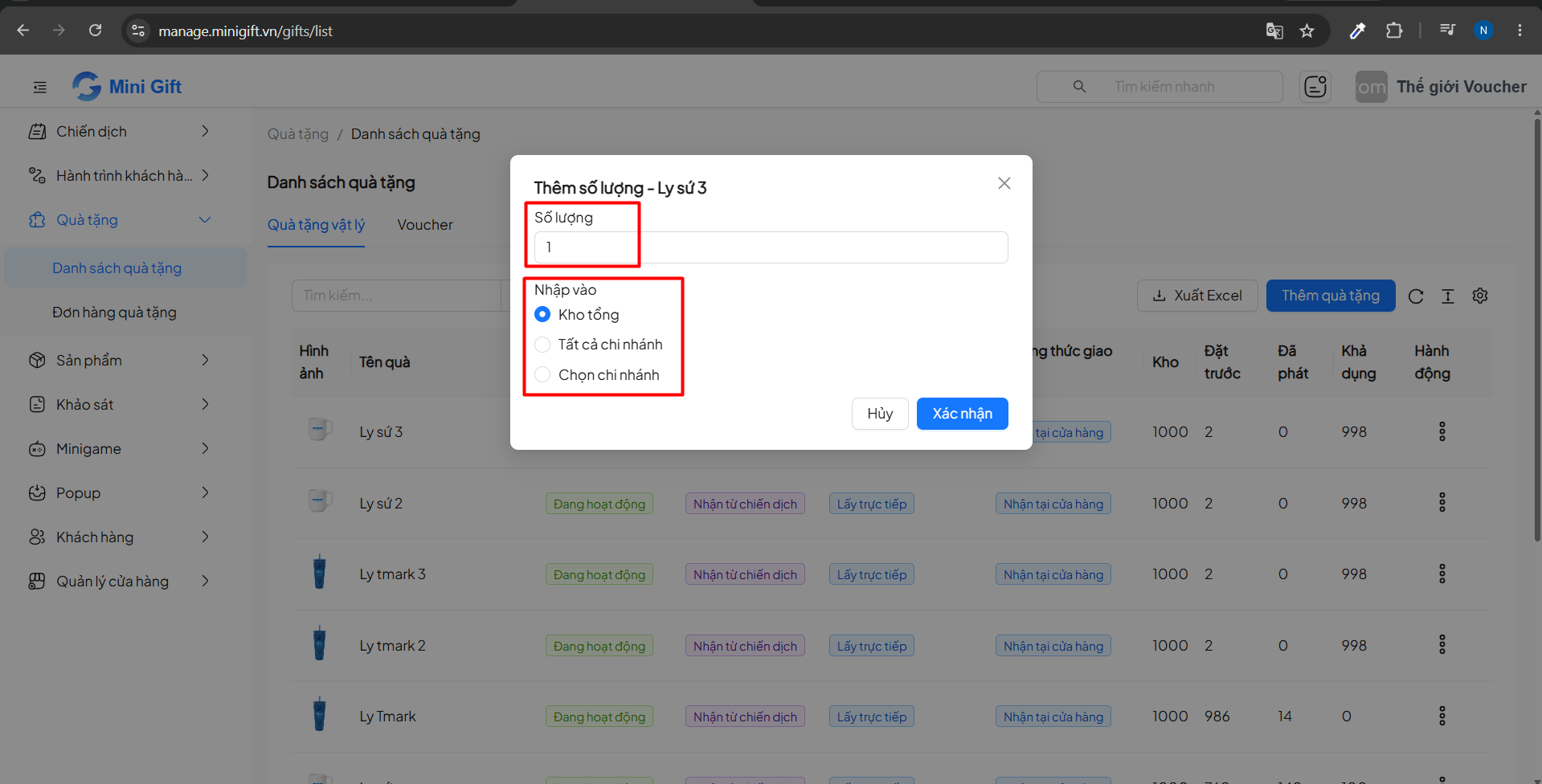Select the Chọn chi nhánh radio option
The image size is (1542, 784).
(x=542, y=374)
